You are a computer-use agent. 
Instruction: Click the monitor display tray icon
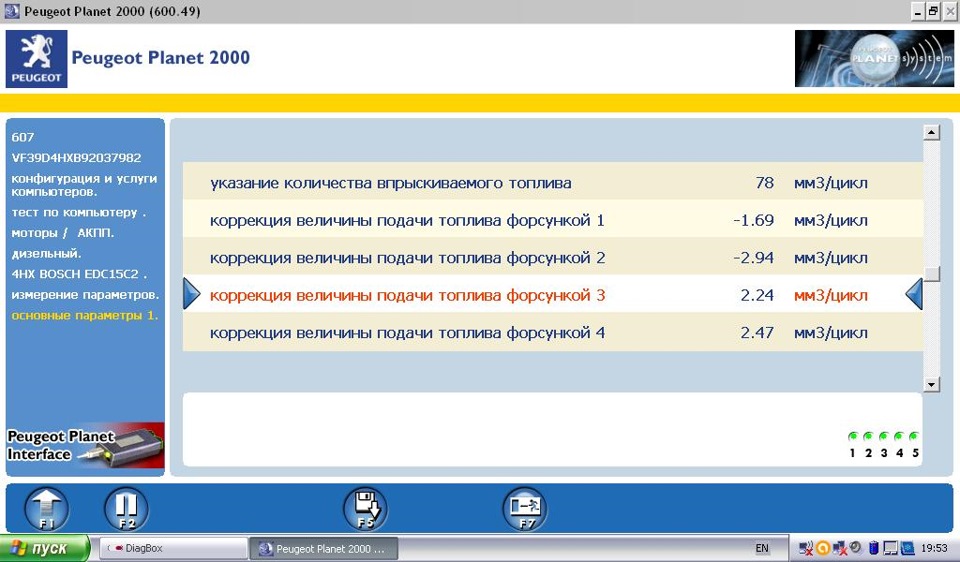[891, 548]
